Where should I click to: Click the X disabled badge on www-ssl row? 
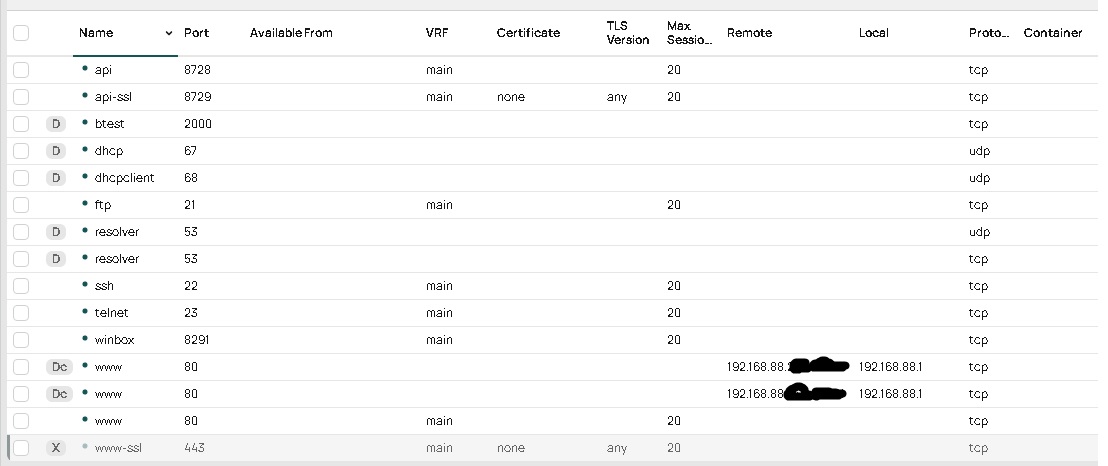click(x=56, y=448)
